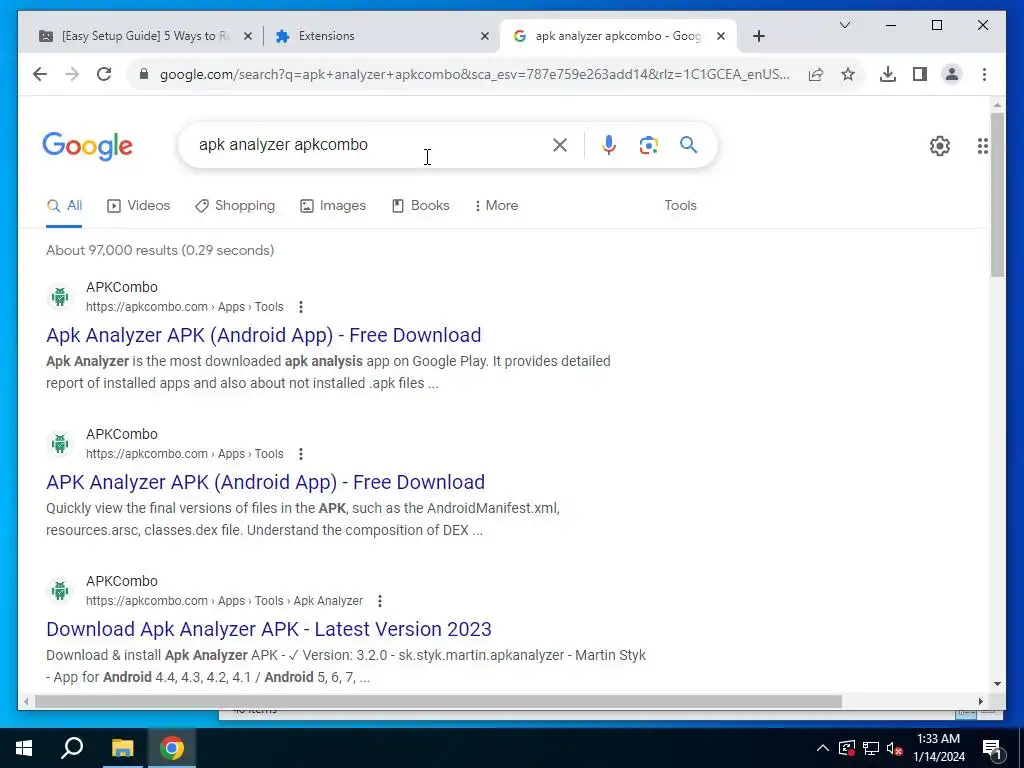Screen dimensions: 1024x768
Task: Switch to Shopping results
Action: [235, 206]
